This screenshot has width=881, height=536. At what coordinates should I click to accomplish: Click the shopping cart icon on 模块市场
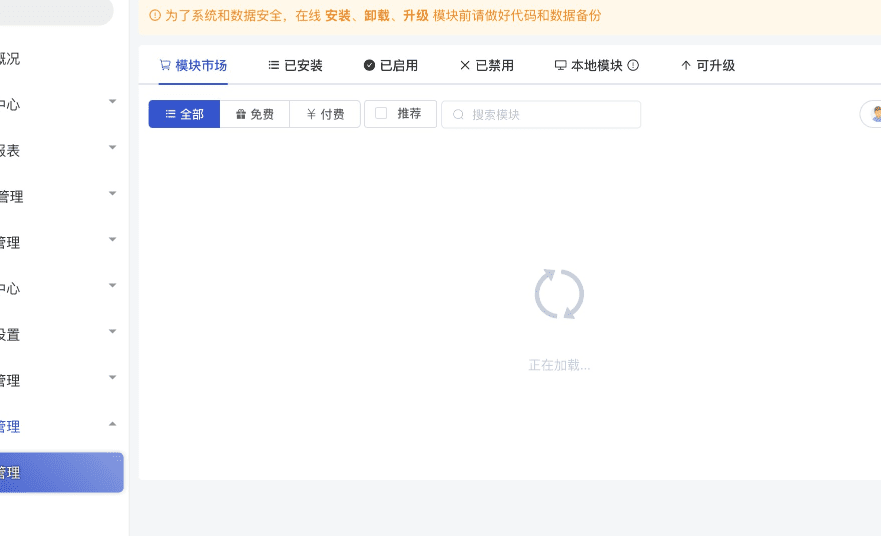click(165, 65)
